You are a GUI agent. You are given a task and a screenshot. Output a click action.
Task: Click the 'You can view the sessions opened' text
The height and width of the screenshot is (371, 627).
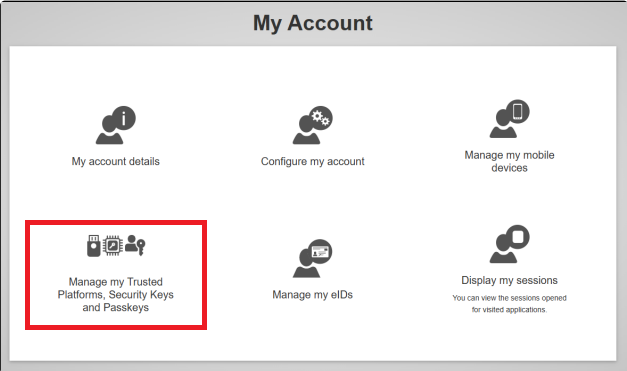[x=509, y=298]
